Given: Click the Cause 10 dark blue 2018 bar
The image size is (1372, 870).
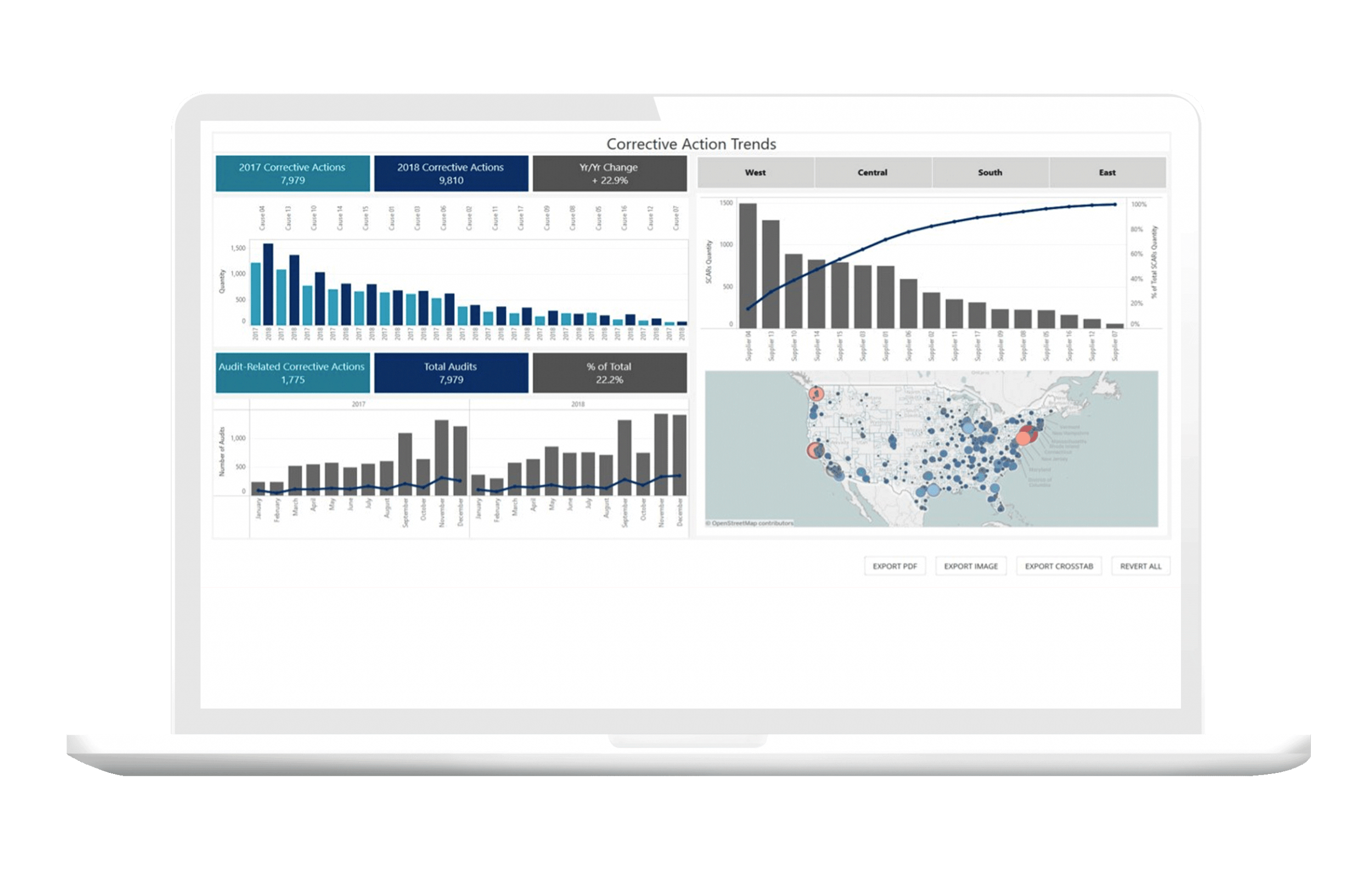Looking at the screenshot, I should tap(319, 299).
